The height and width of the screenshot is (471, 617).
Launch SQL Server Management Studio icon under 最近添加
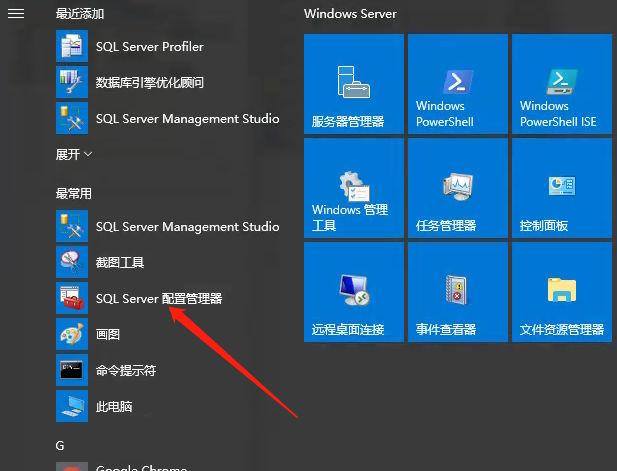click(x=72, y=118)
